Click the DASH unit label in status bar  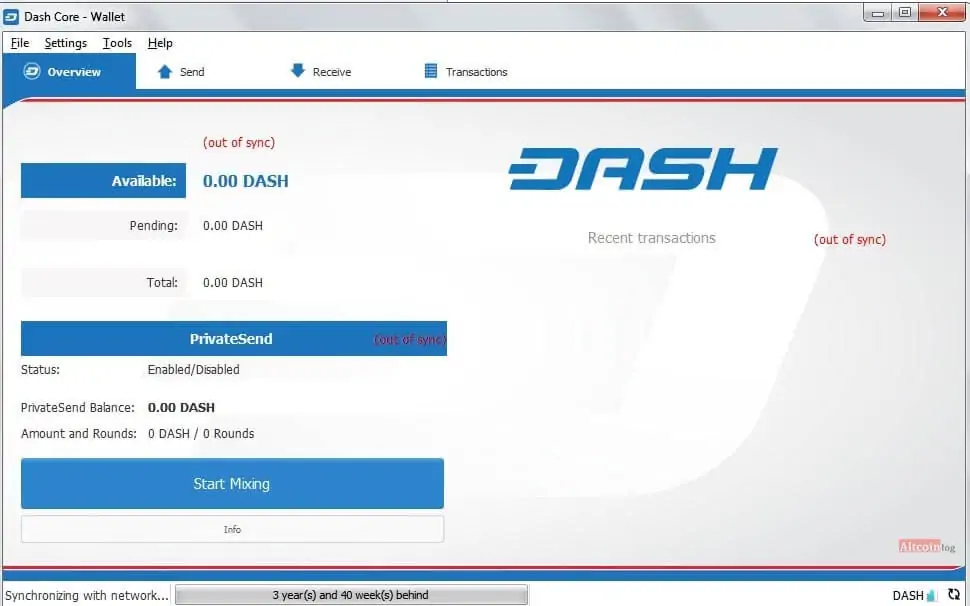point(908,595)
